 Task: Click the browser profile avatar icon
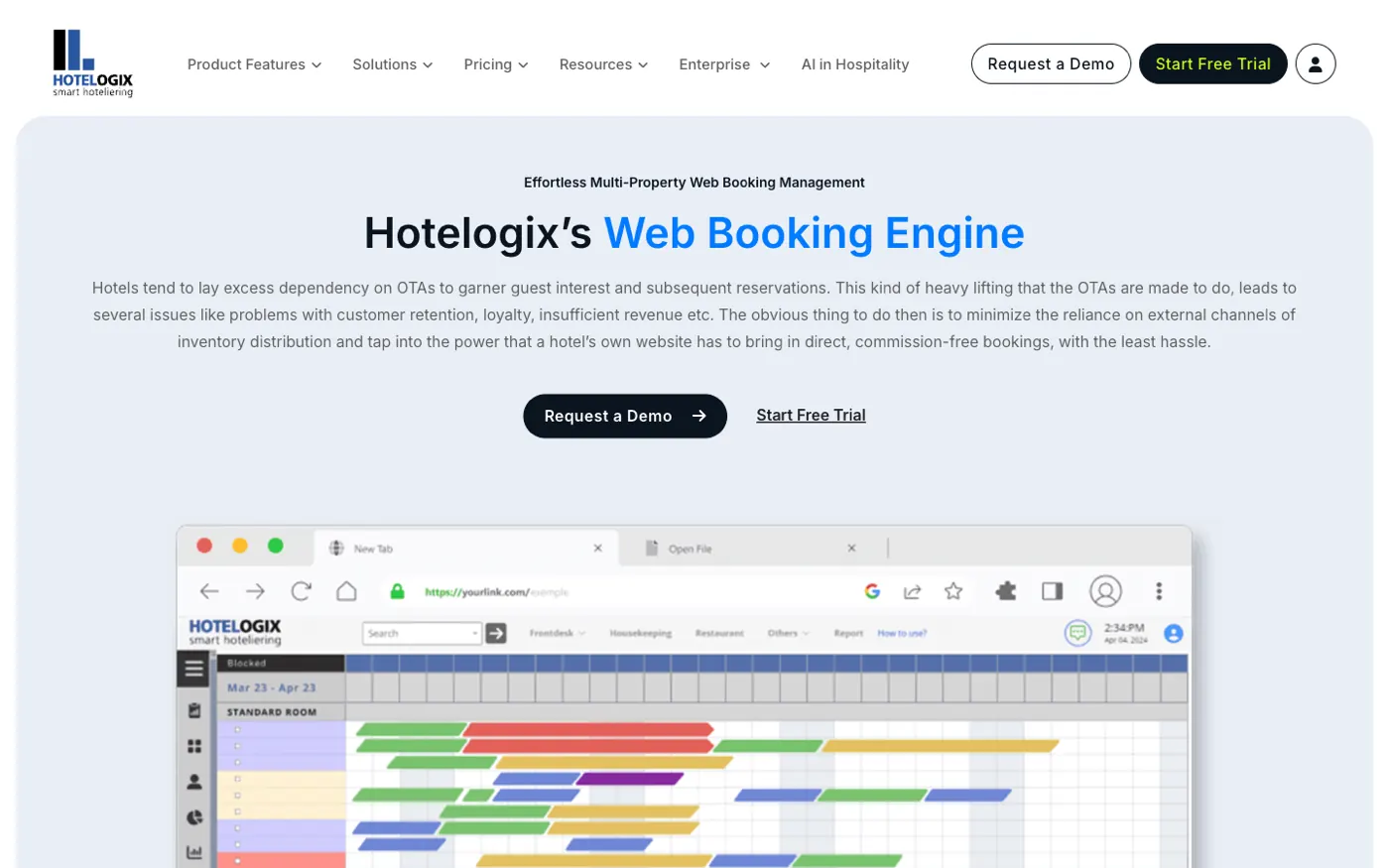coord(1105,591)
